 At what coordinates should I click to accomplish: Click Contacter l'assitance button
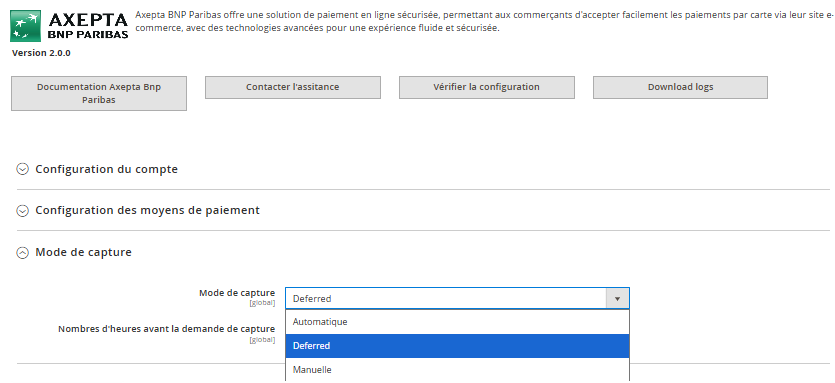pos(293,87)
